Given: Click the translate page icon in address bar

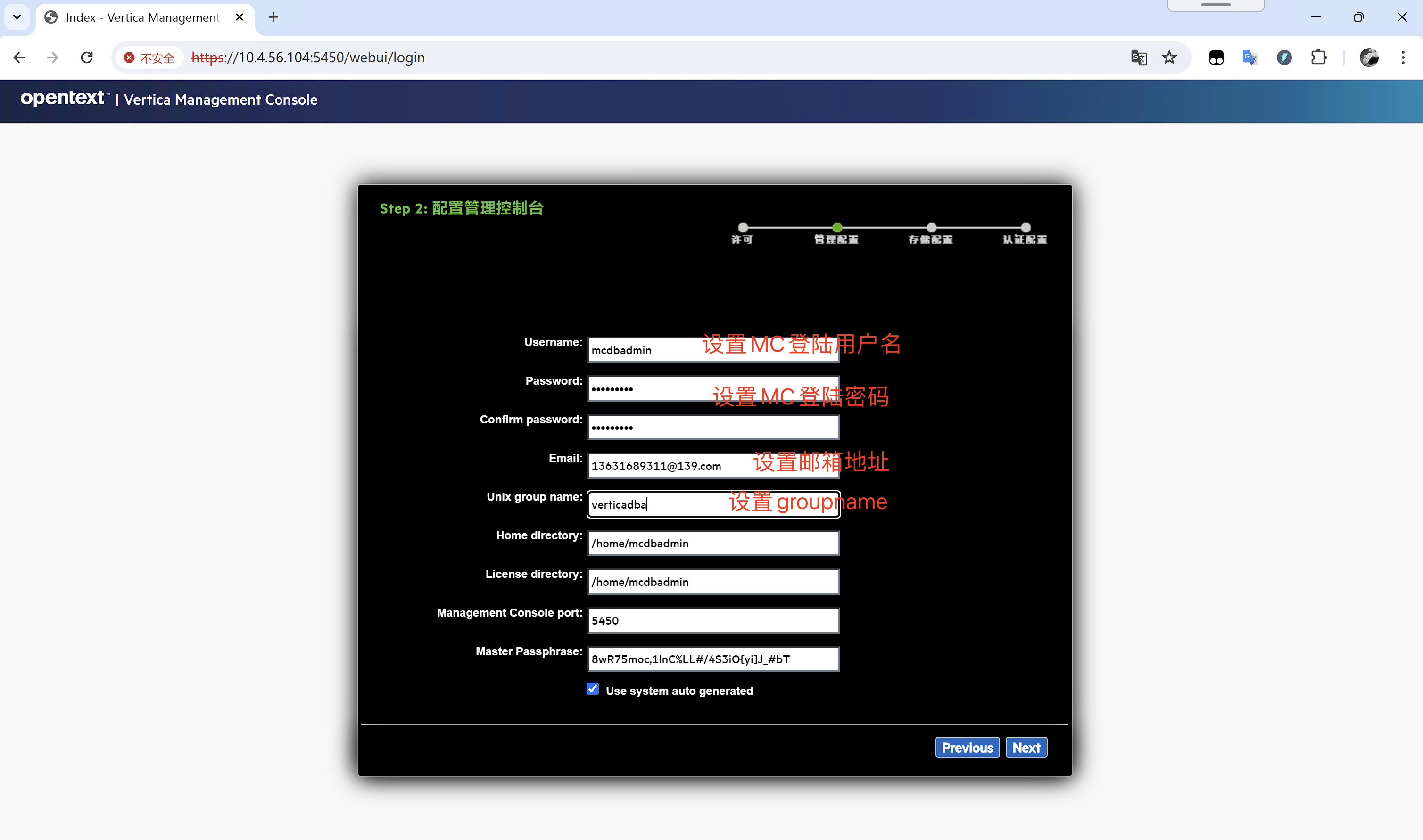Looking at the screenshot, I should click(1138, 57).
